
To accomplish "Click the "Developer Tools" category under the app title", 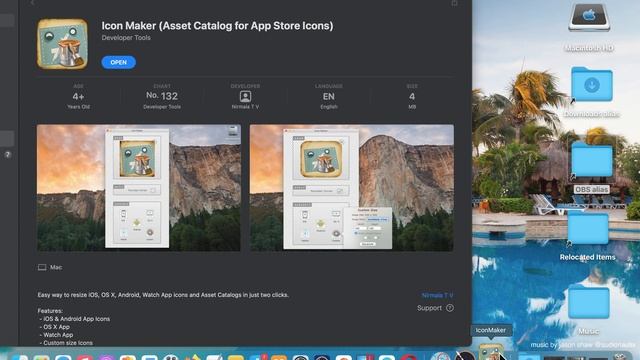I will pos(126,38).
